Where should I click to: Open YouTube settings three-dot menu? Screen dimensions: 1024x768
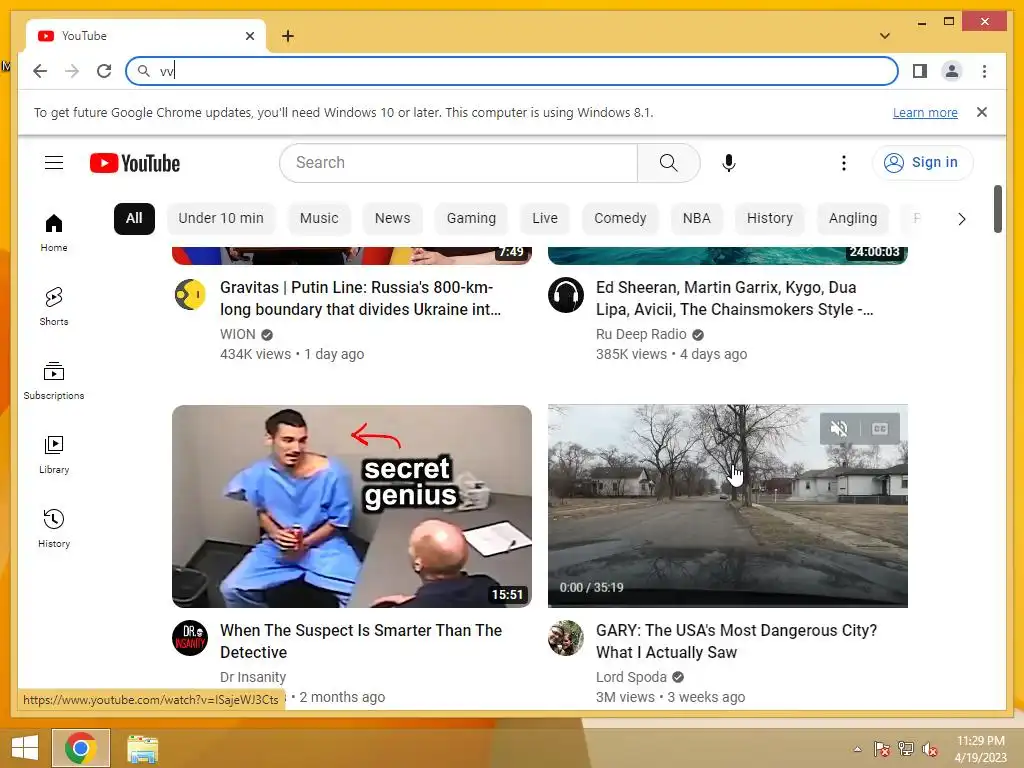point(844,163)
